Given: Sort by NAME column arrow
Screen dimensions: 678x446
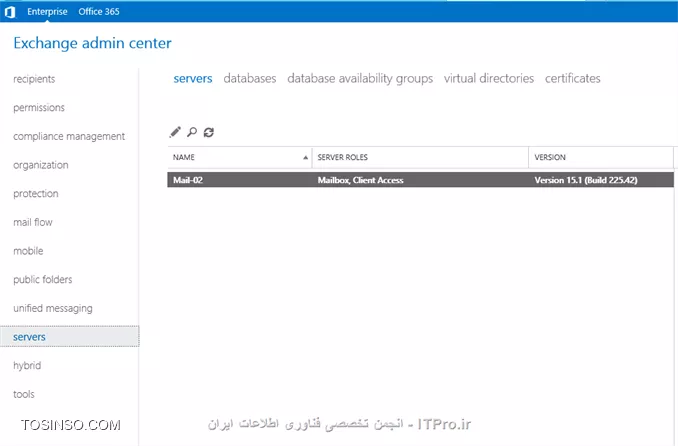Looking at the screenshot, I should click(x=305, y=157).
